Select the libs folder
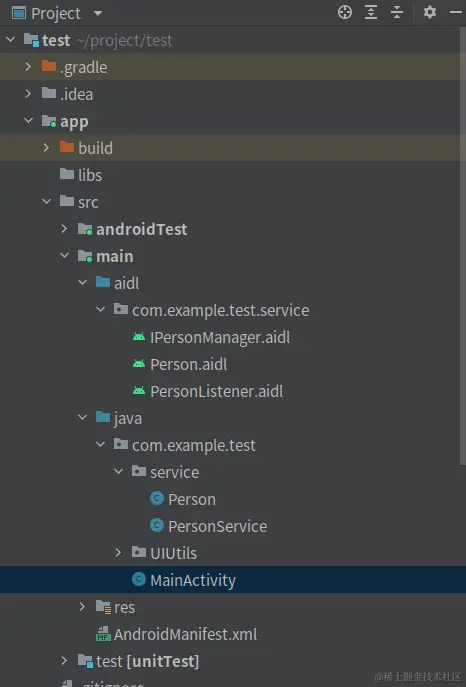This screenshot has height=687, width=466. (81, 175)
